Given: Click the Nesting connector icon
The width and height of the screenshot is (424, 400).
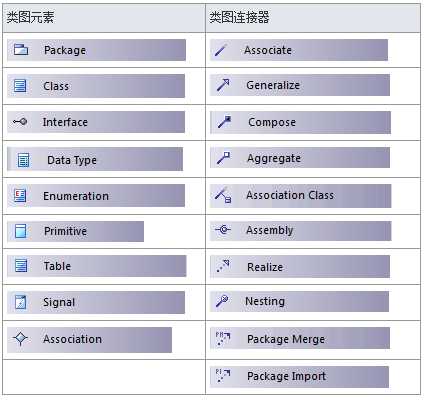Looking at the screenshot, I should click(x=222, y=301).
